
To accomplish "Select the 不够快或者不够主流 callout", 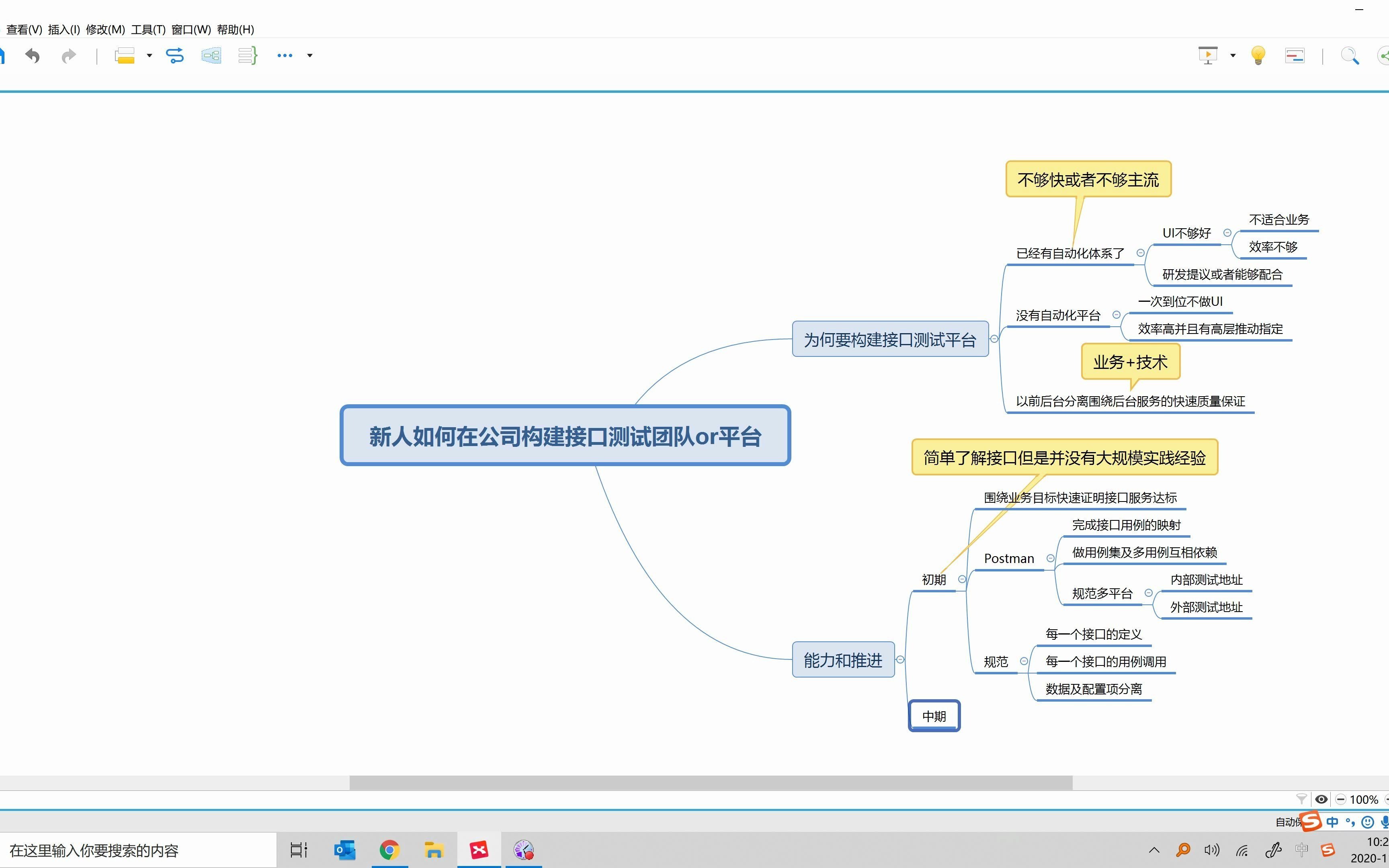I will click(x=1088, y=180).
